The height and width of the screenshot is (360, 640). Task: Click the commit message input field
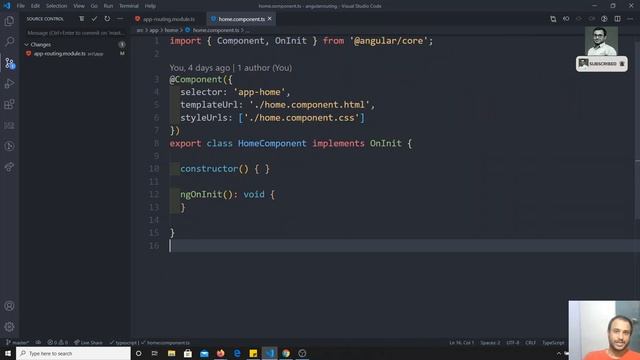pyautogui.click(x=76, y=33)
